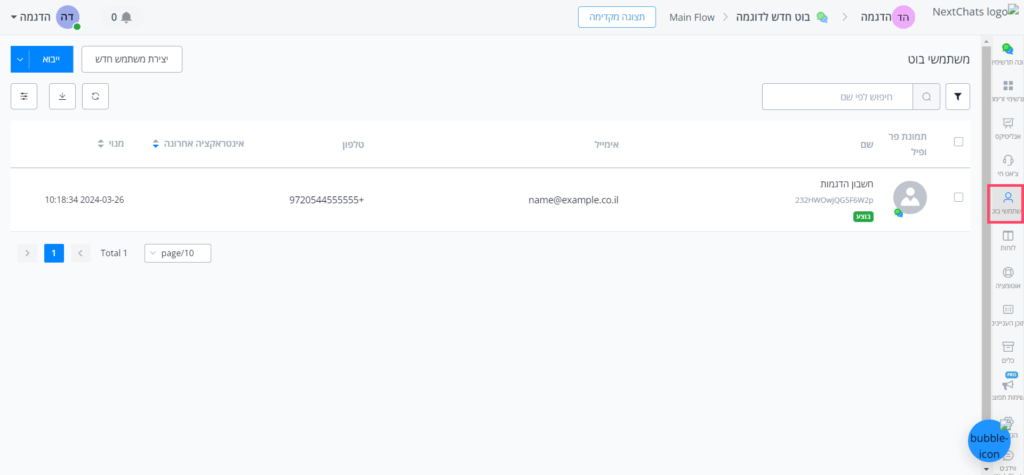Click the Total 1 label

click(x=114, y=254)
